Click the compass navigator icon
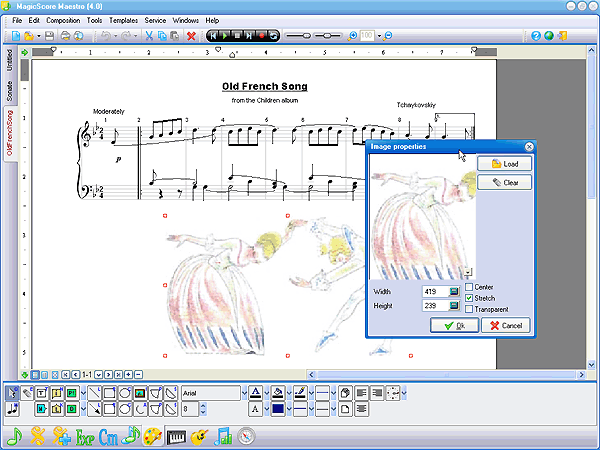This screenshot has width=600, height=450. tap(246, 436)
